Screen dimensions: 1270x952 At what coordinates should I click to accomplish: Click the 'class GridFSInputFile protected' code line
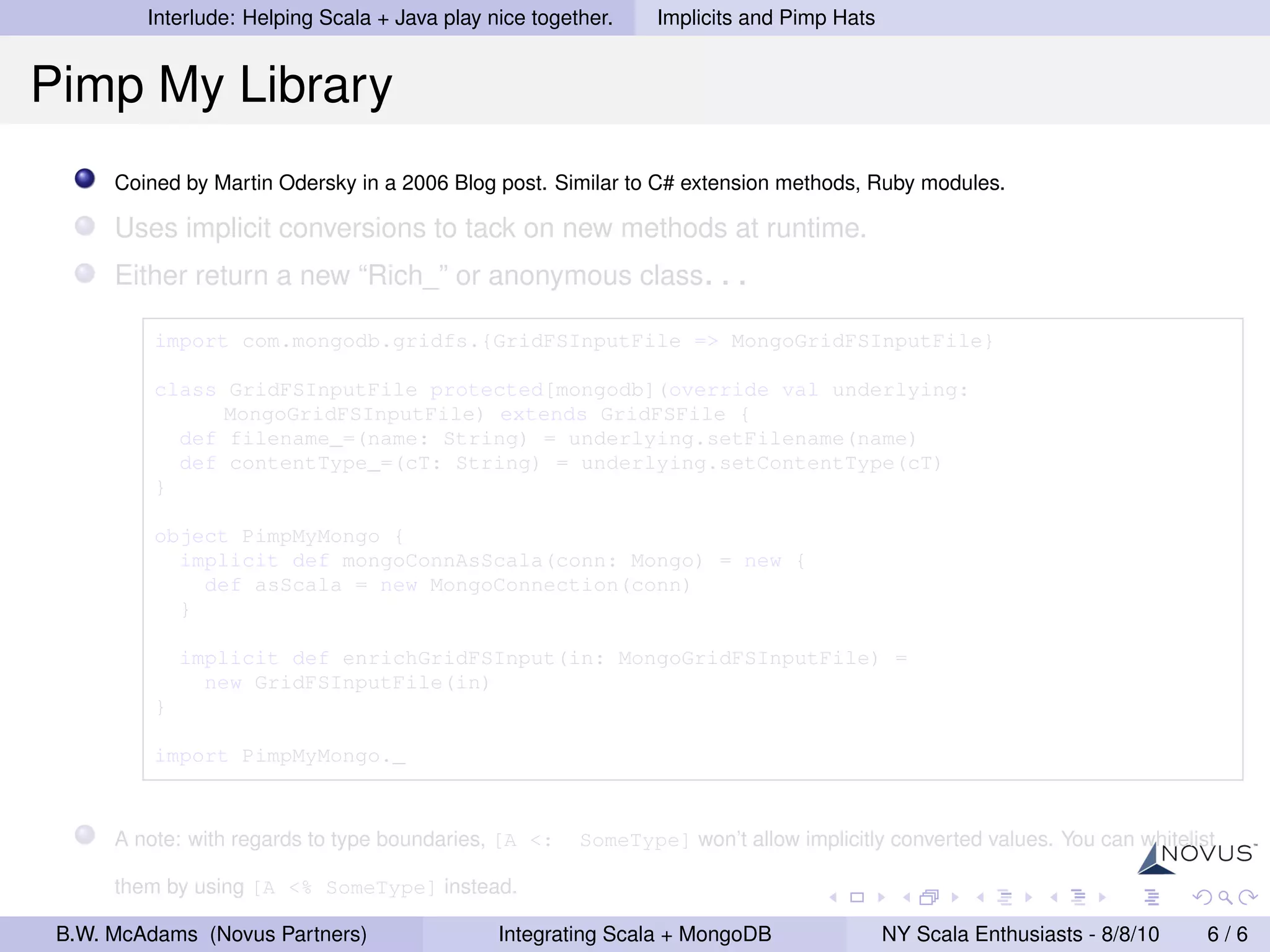coord(561,390)
